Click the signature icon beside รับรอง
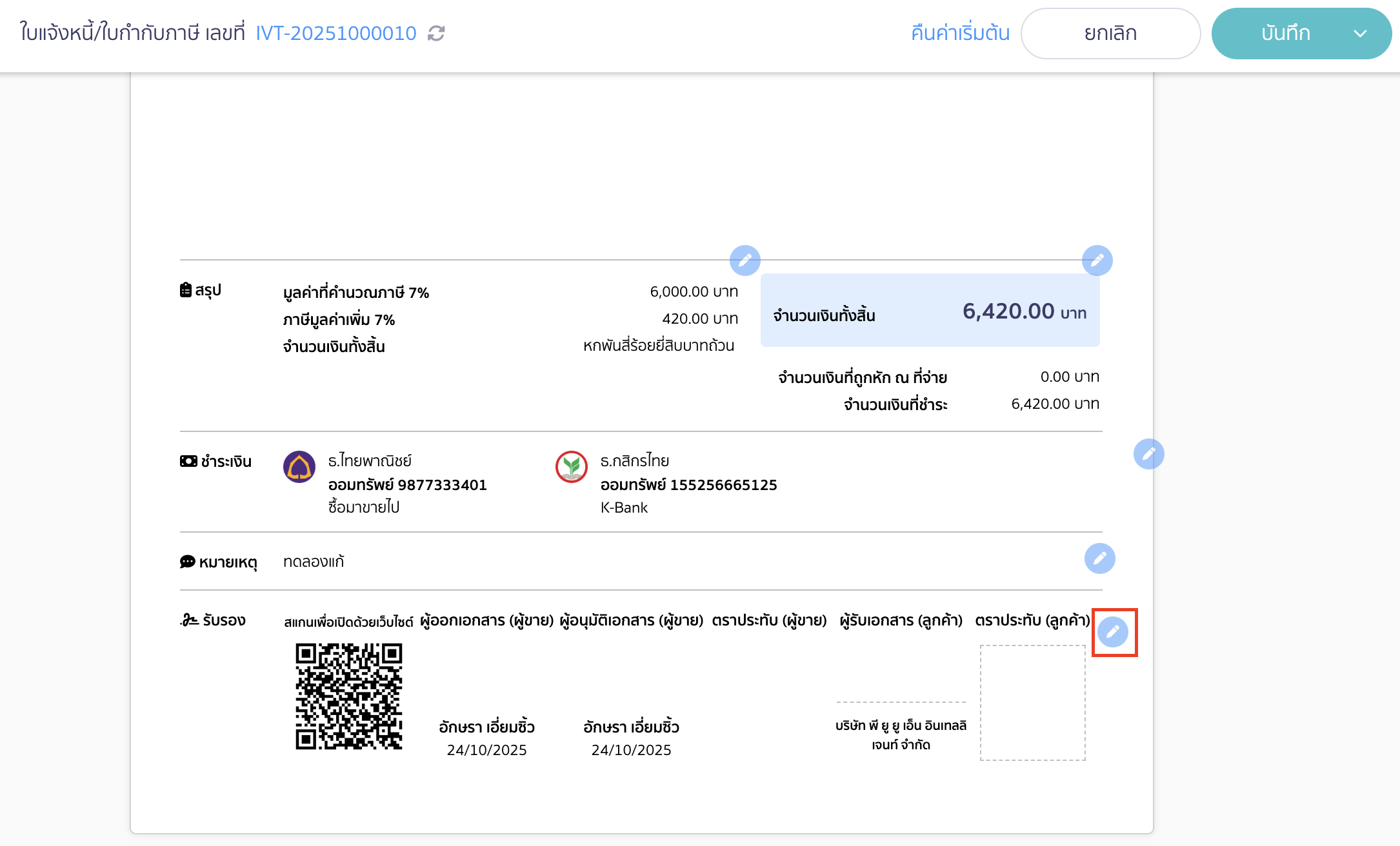 point(188,618)
